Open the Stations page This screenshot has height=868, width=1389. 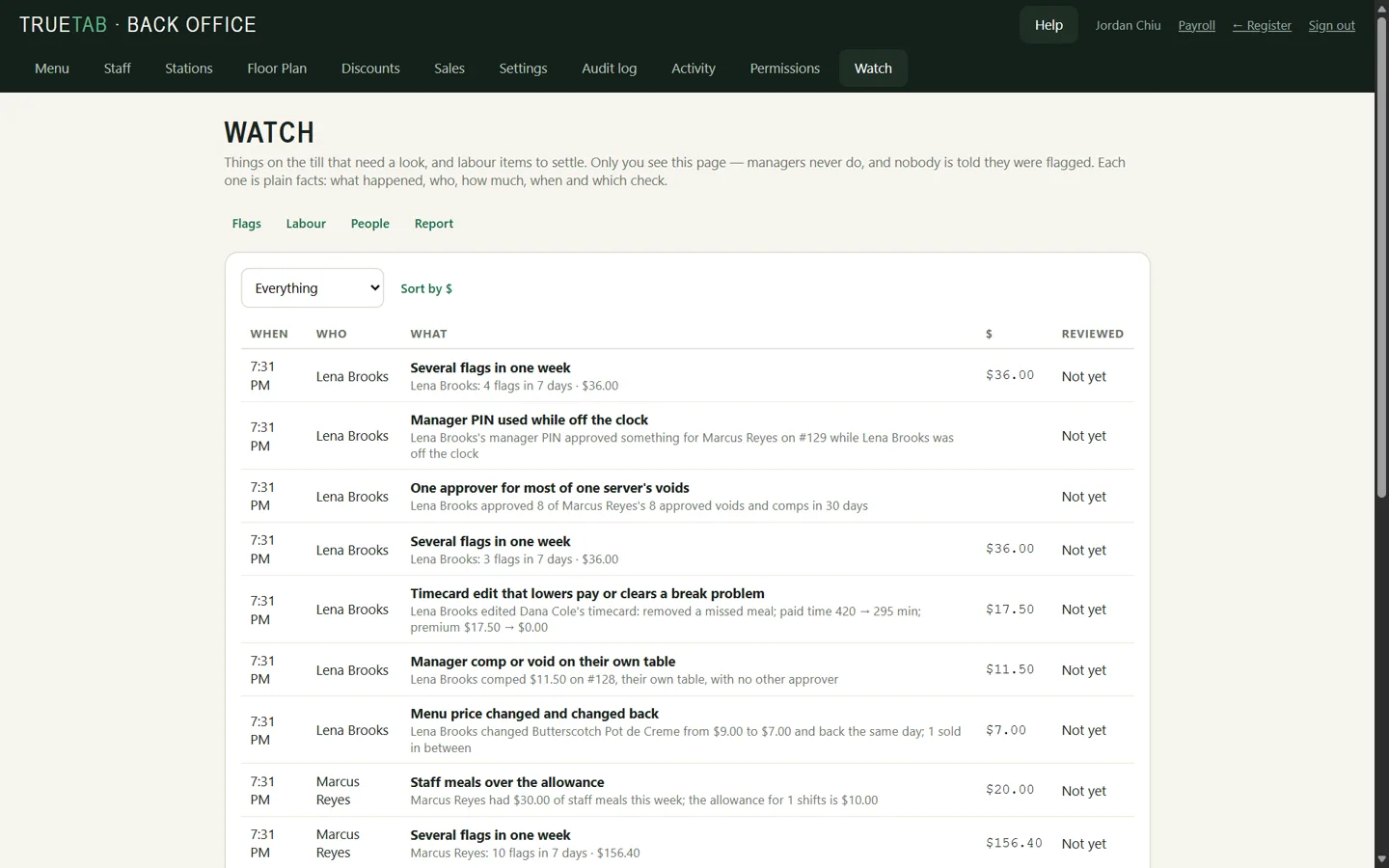pyautogui.click(x=189, y=68)
